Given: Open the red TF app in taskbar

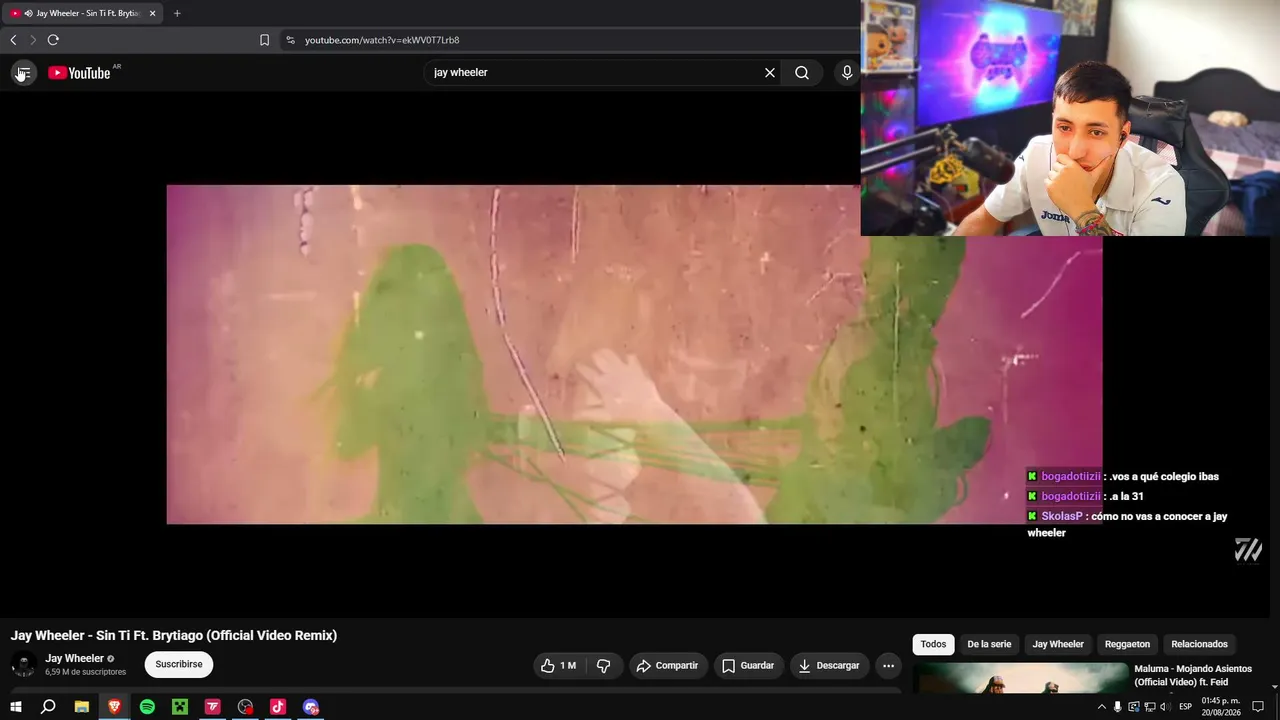Looking at the screenshot, I should pos(212,707).
